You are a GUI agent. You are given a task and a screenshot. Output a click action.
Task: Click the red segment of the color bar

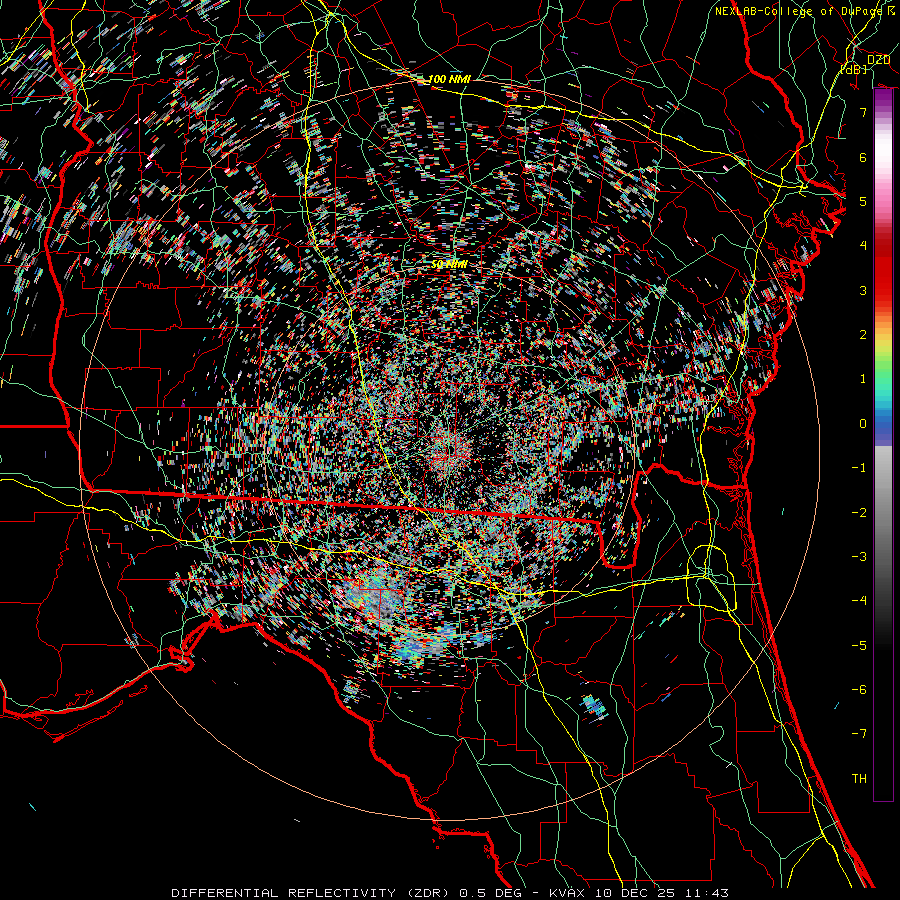coord(883,270)
